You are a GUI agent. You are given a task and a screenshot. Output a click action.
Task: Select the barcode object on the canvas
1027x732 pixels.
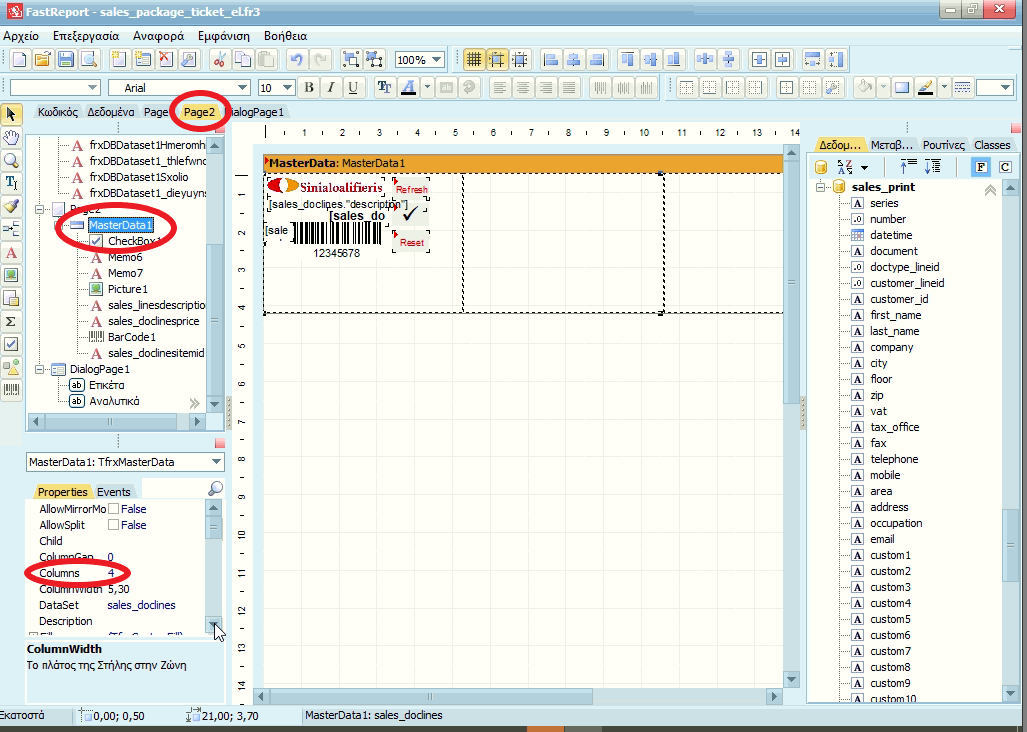[337, 239]
